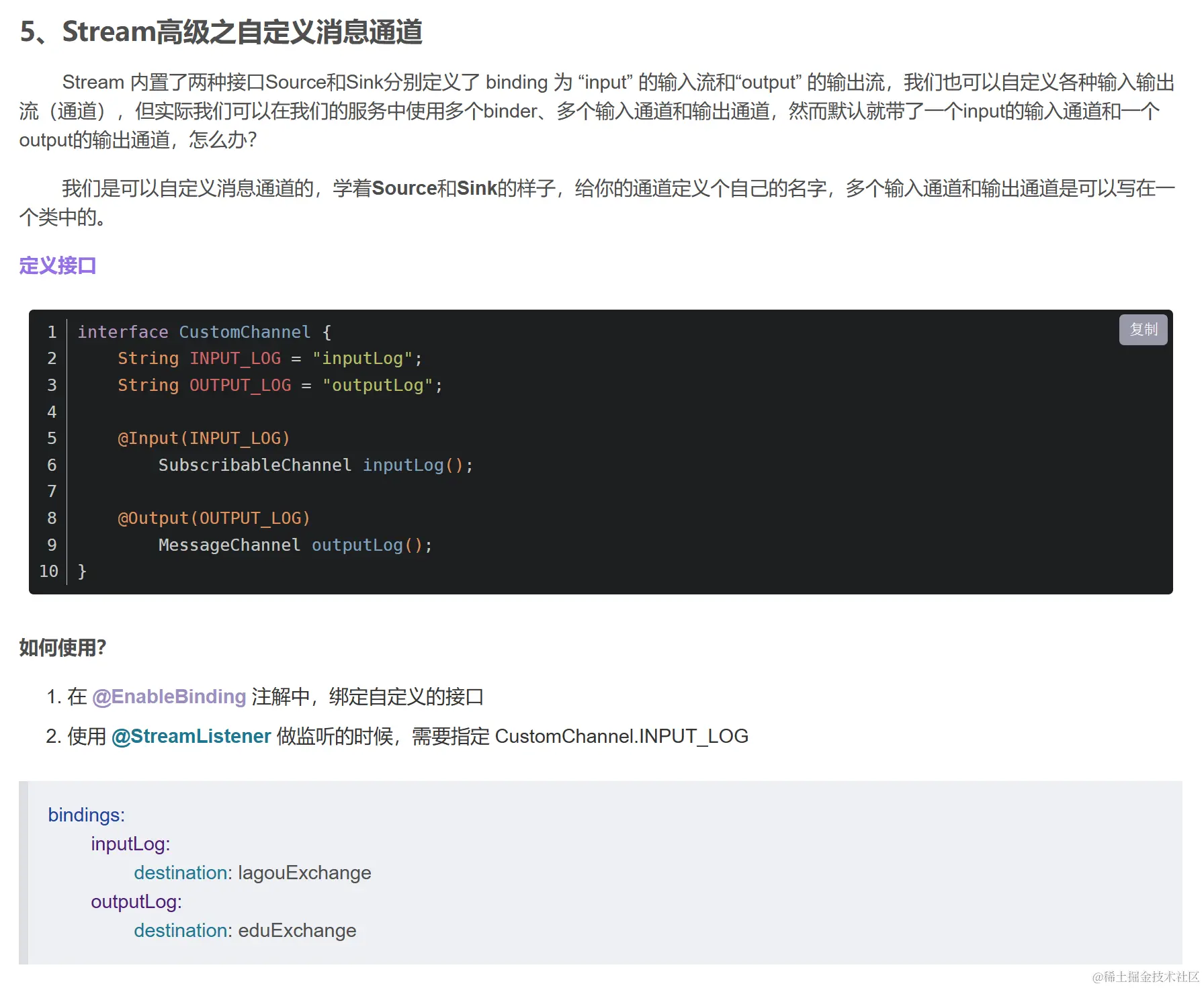
Task: Click SubscribableChannel inputLog(); code line
Action: (316, 465)
